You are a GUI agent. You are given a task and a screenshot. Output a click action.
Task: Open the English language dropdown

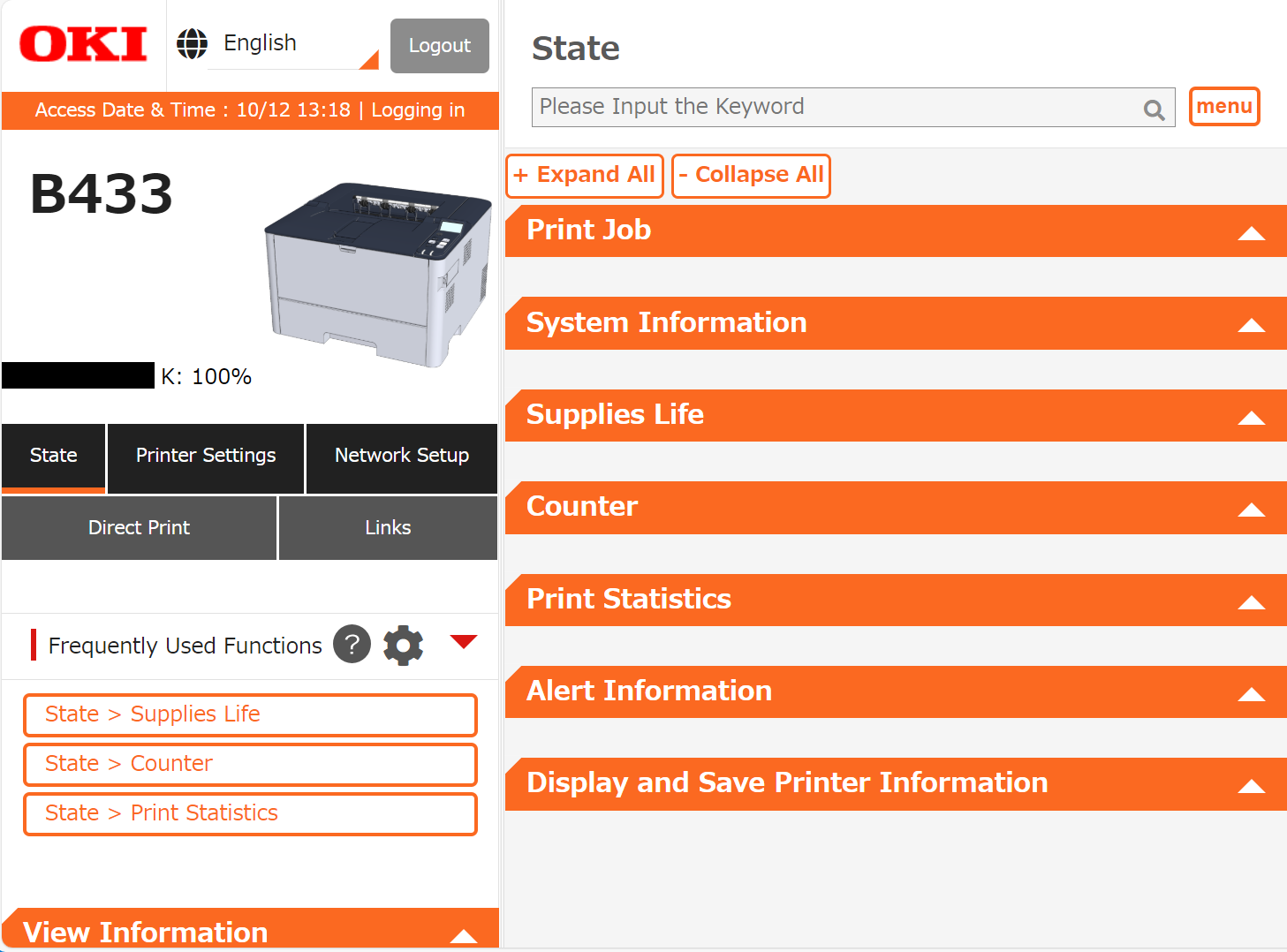point(293,44)
